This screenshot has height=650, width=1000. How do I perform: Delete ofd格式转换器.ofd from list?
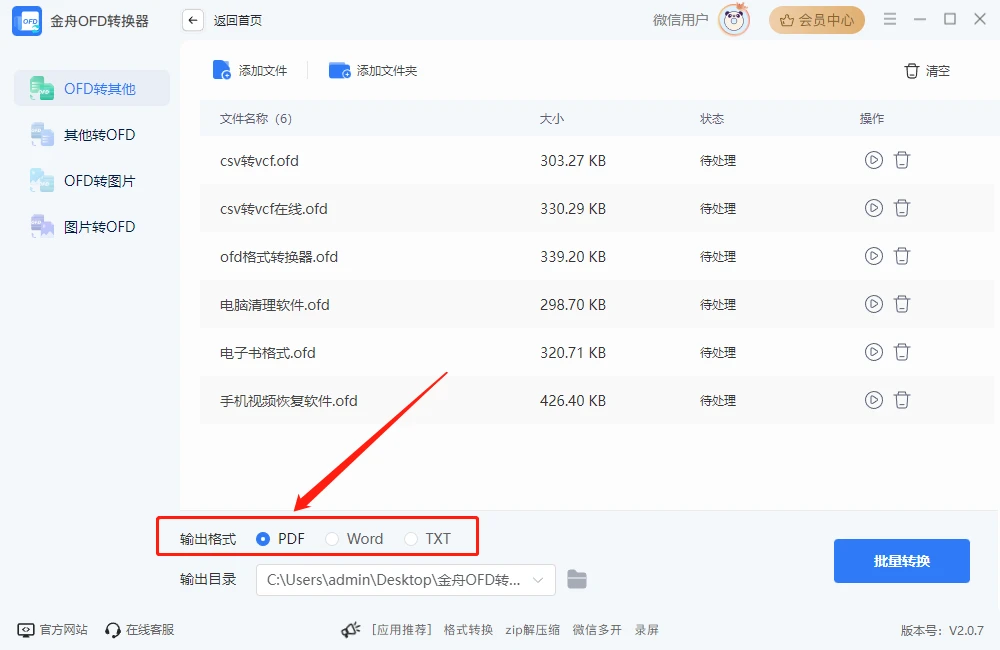coord(901,256)
